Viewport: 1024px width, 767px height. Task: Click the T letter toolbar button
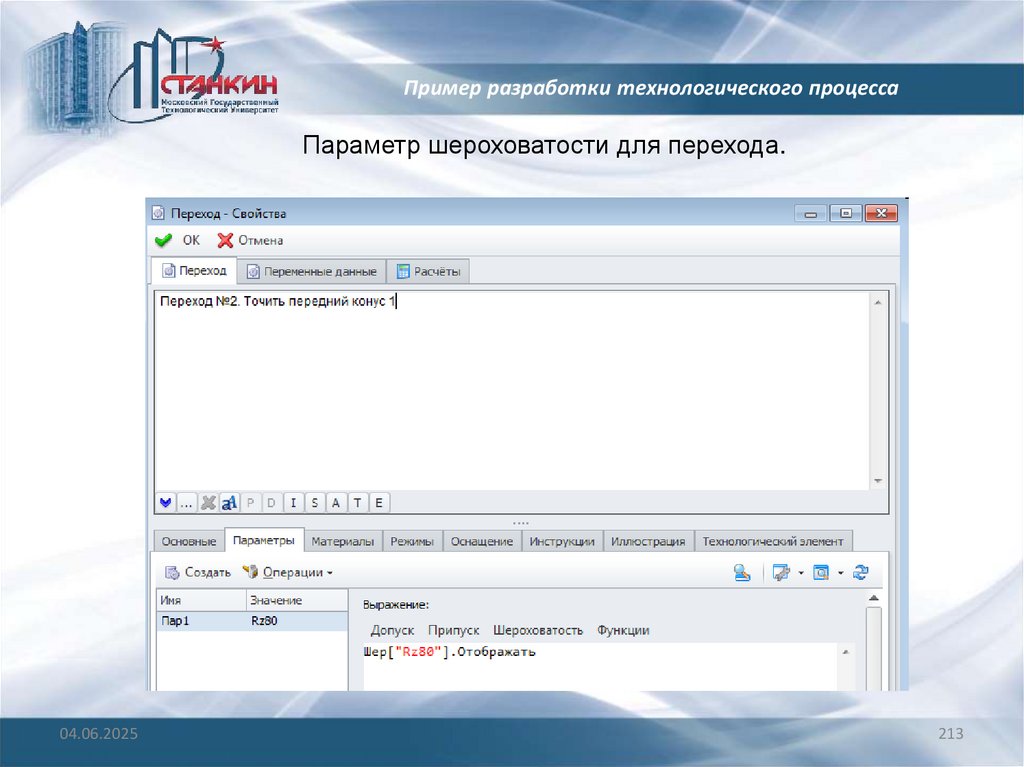click(x=357, y=502)
